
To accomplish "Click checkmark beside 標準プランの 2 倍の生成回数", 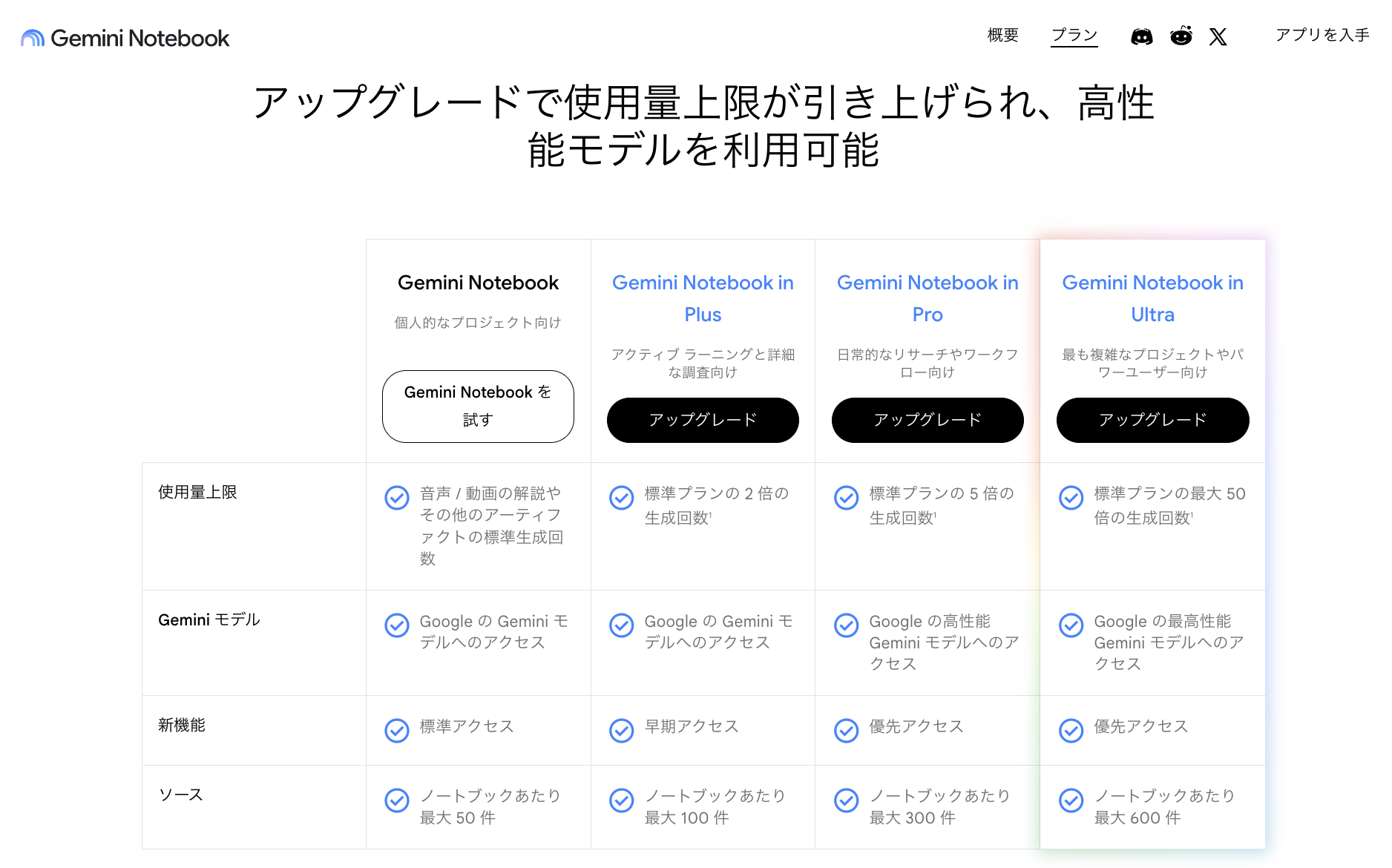I will coord(622,498).
